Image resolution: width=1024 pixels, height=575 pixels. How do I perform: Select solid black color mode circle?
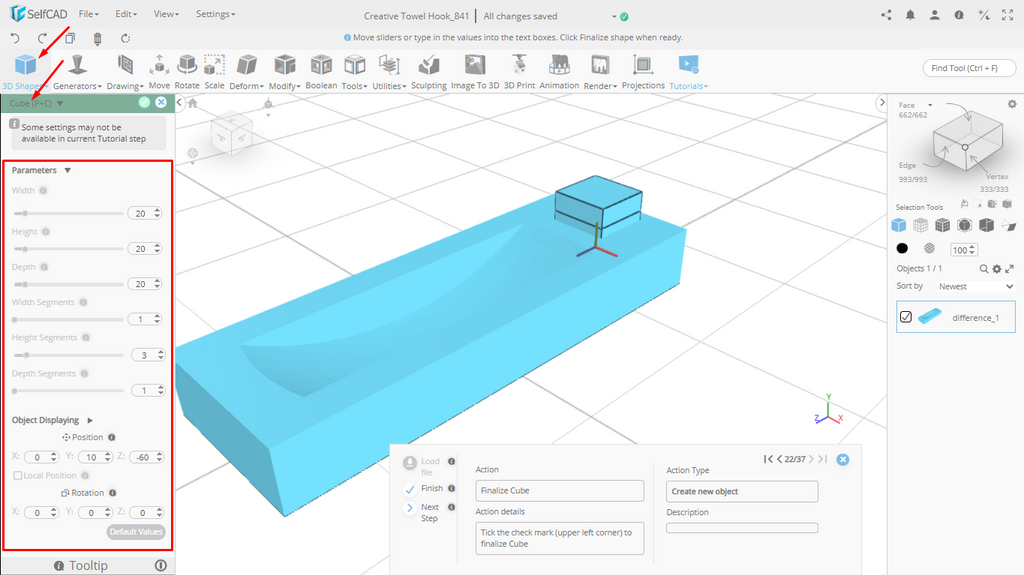coord(902,248)
